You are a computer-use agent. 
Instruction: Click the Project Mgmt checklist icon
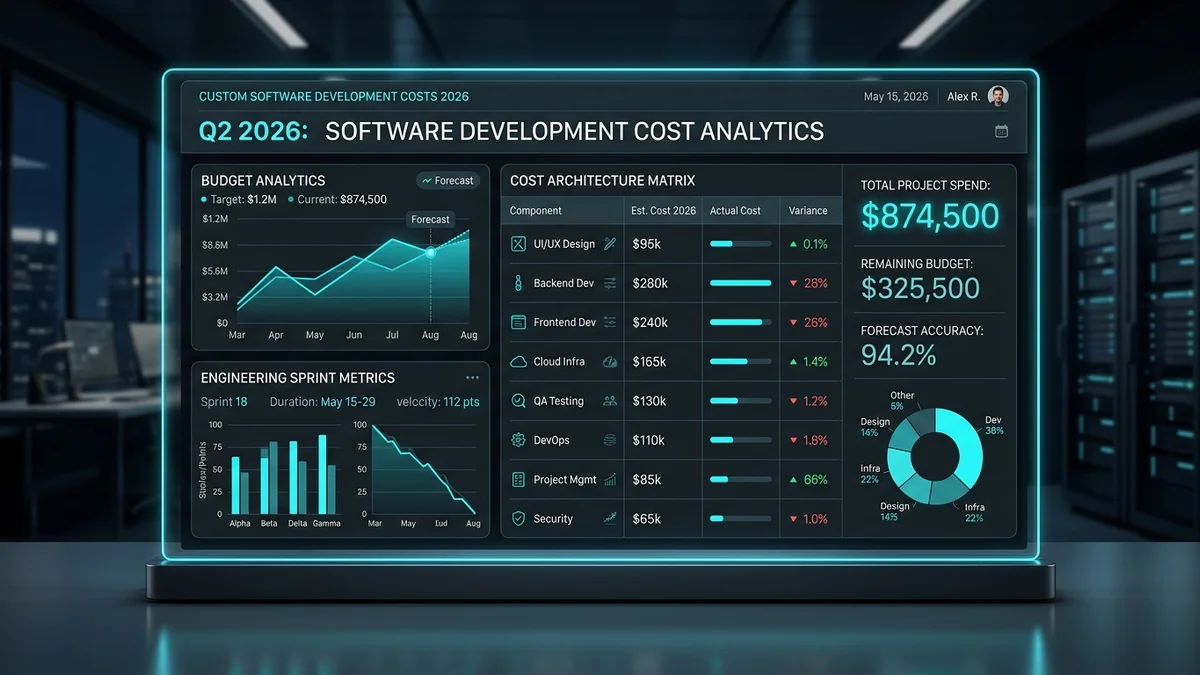518,479
